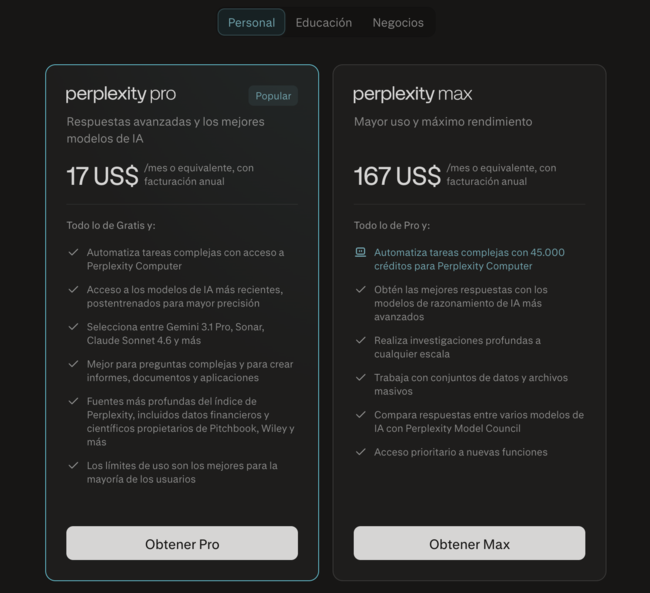Click checkmark next to límites de uso

(x=73, y=466)
